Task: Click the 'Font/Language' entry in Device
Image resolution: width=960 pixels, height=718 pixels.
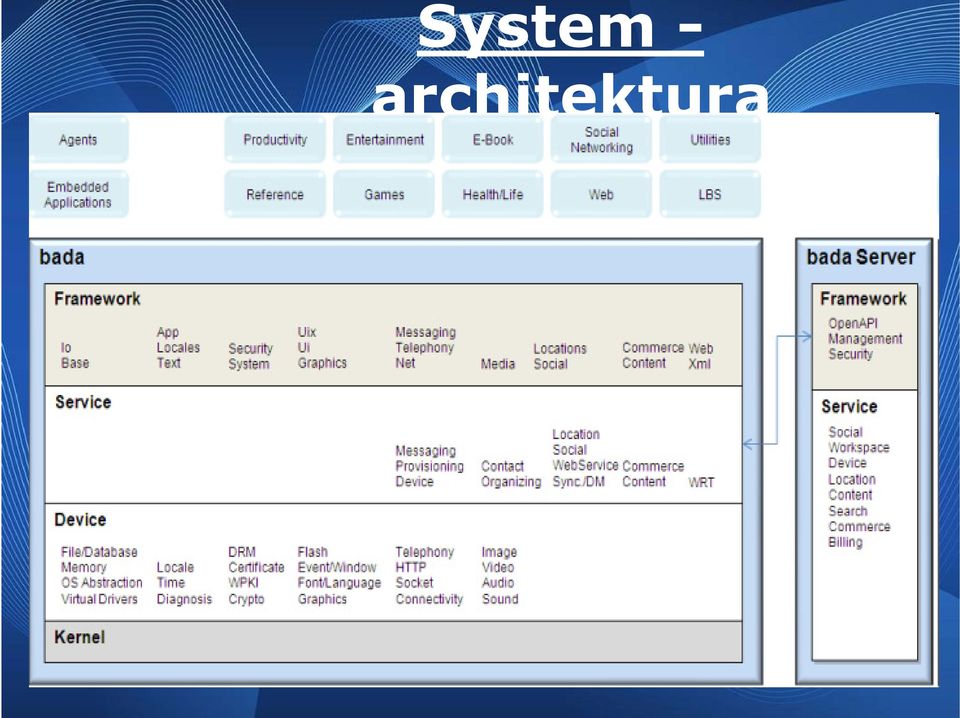Action: 339,583
